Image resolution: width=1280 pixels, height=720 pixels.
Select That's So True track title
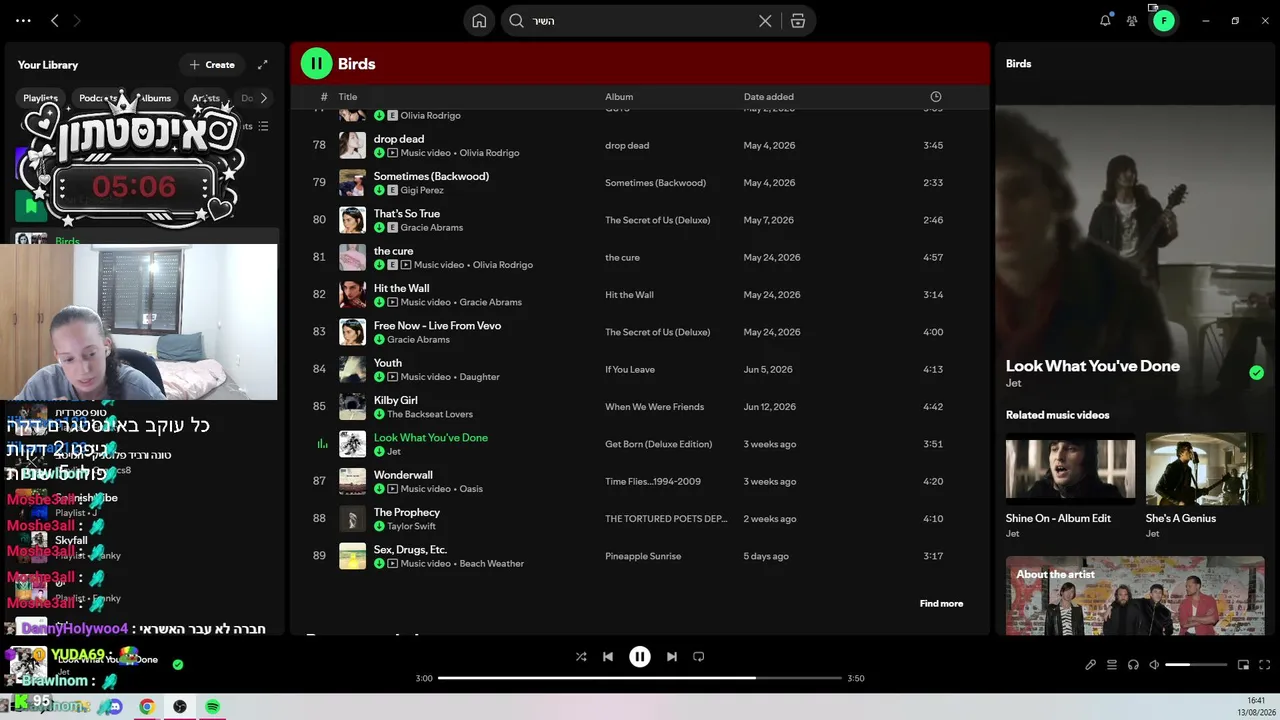[407, 214]
